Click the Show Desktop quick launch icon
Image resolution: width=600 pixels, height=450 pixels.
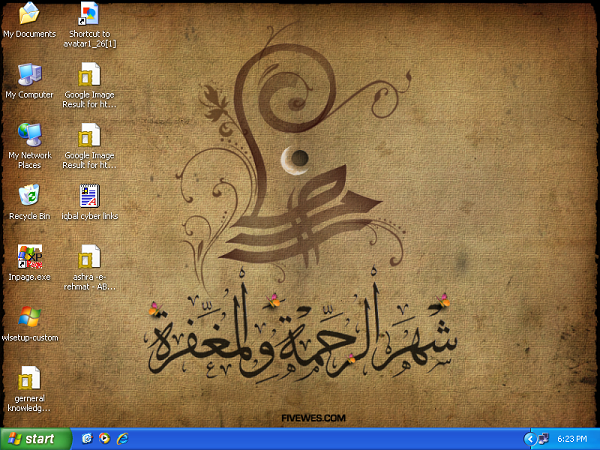pos(87,439)
